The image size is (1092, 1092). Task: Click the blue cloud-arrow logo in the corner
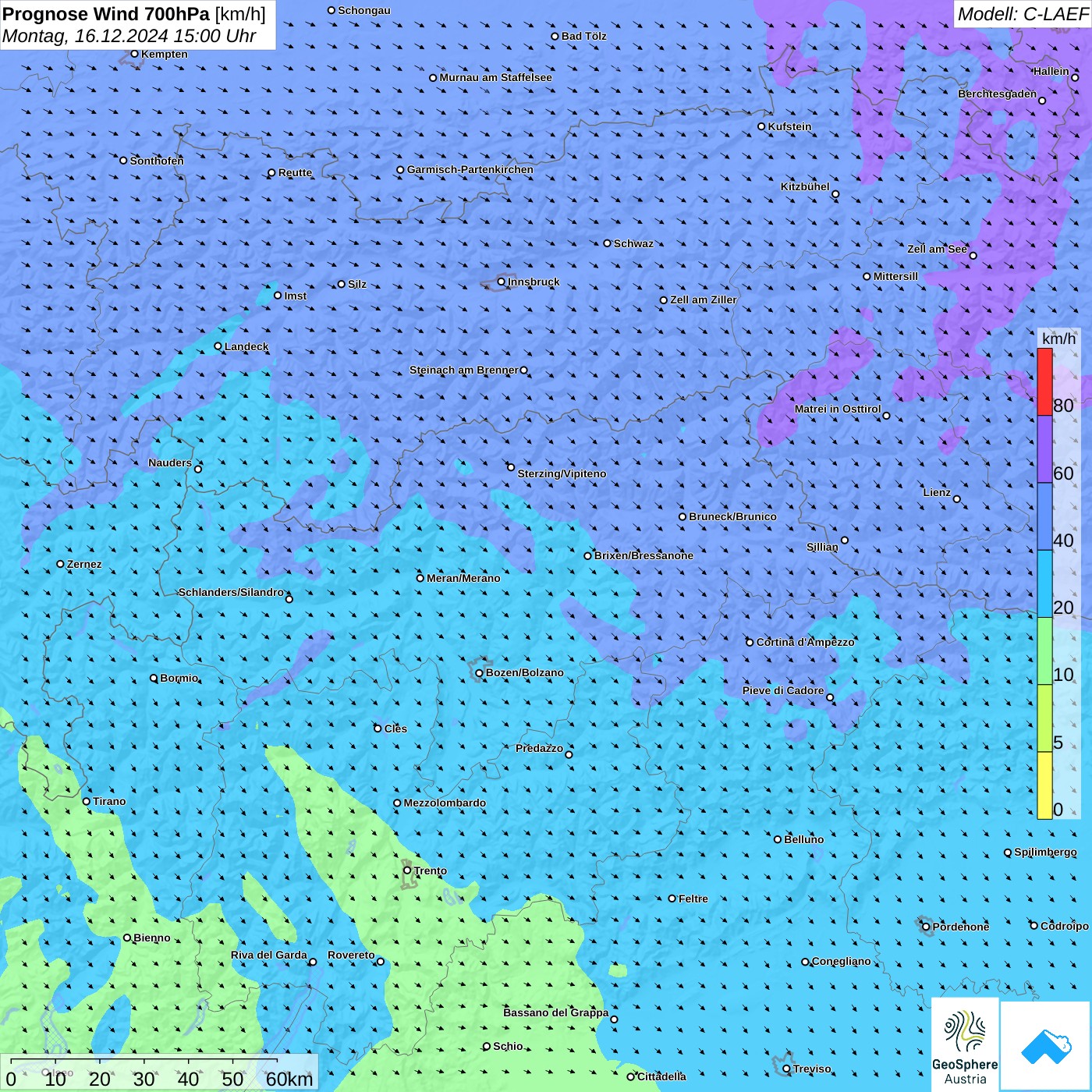tap(1046, 1046)
